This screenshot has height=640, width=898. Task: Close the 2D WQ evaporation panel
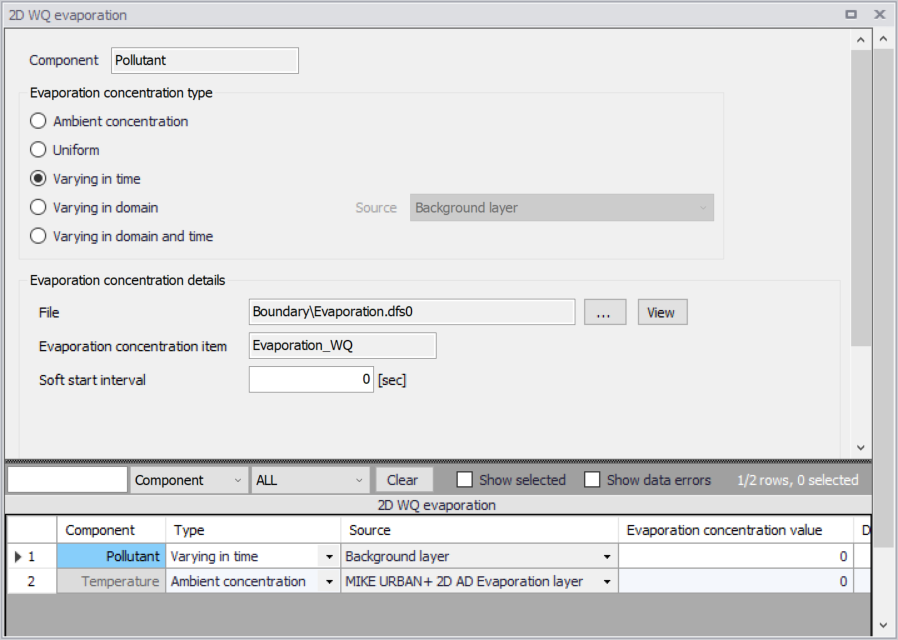click(880, 14)
